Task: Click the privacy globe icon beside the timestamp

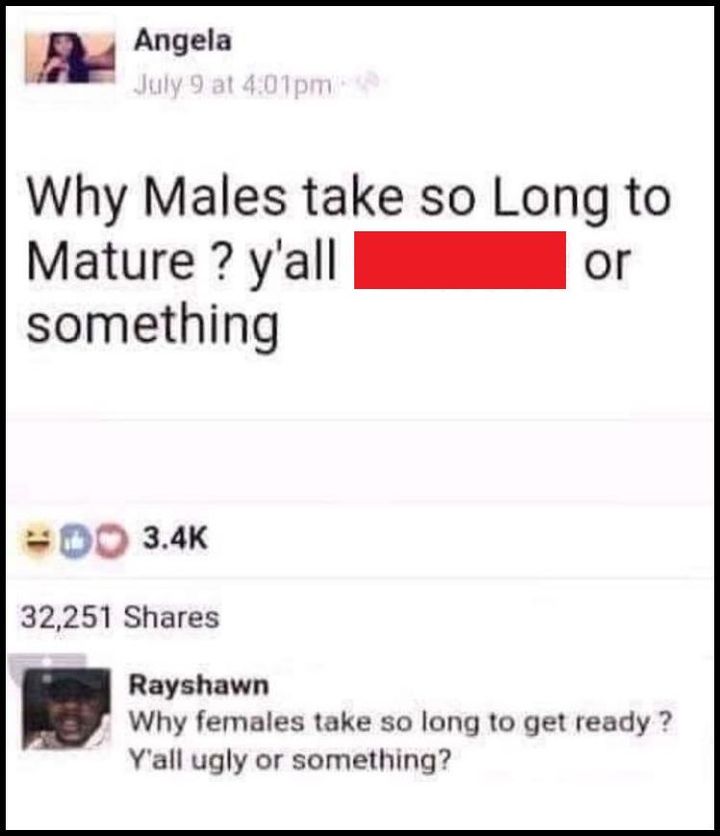Action: [369, 83]
